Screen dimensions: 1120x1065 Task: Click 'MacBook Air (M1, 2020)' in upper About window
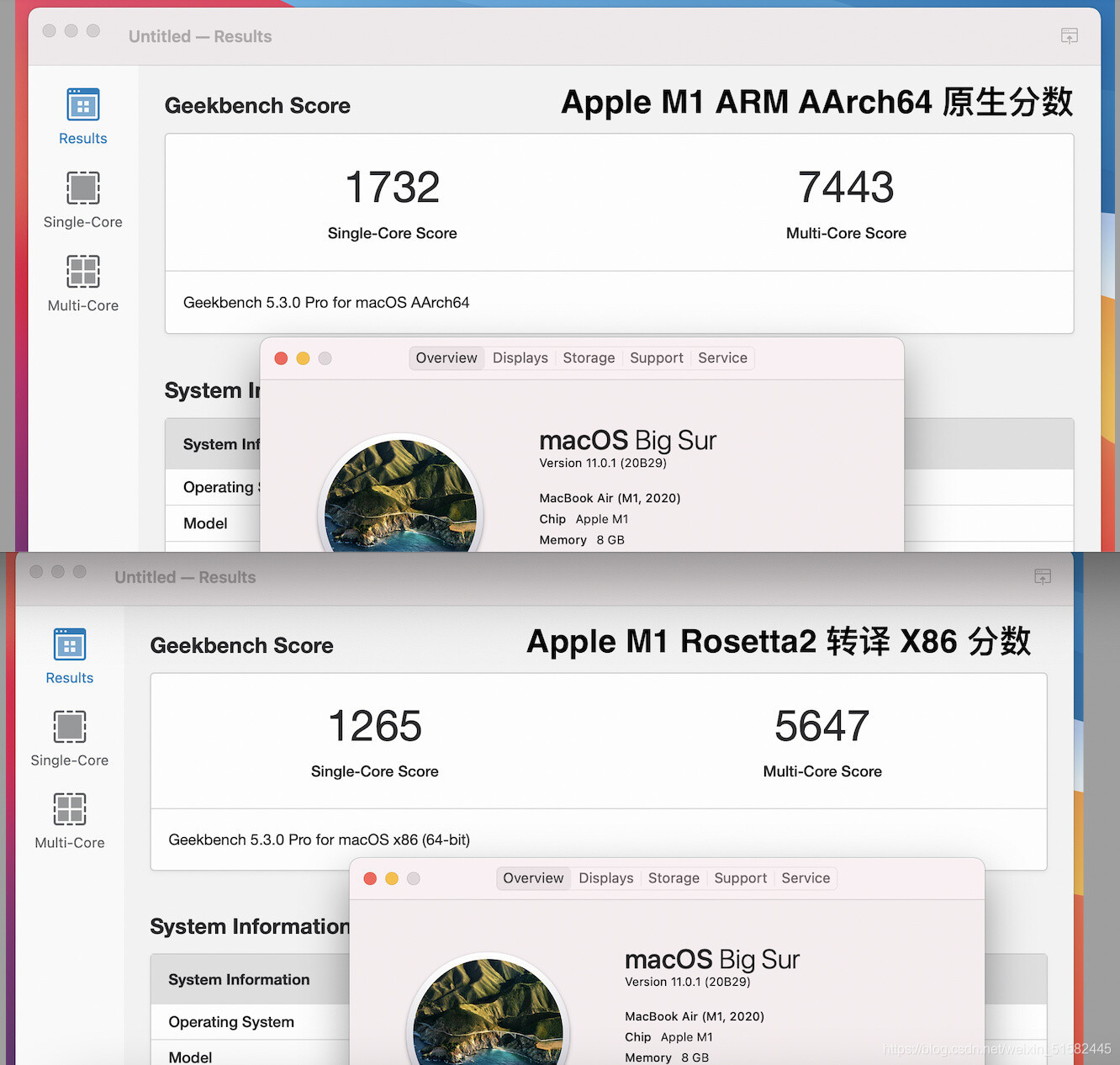point(610,498)
